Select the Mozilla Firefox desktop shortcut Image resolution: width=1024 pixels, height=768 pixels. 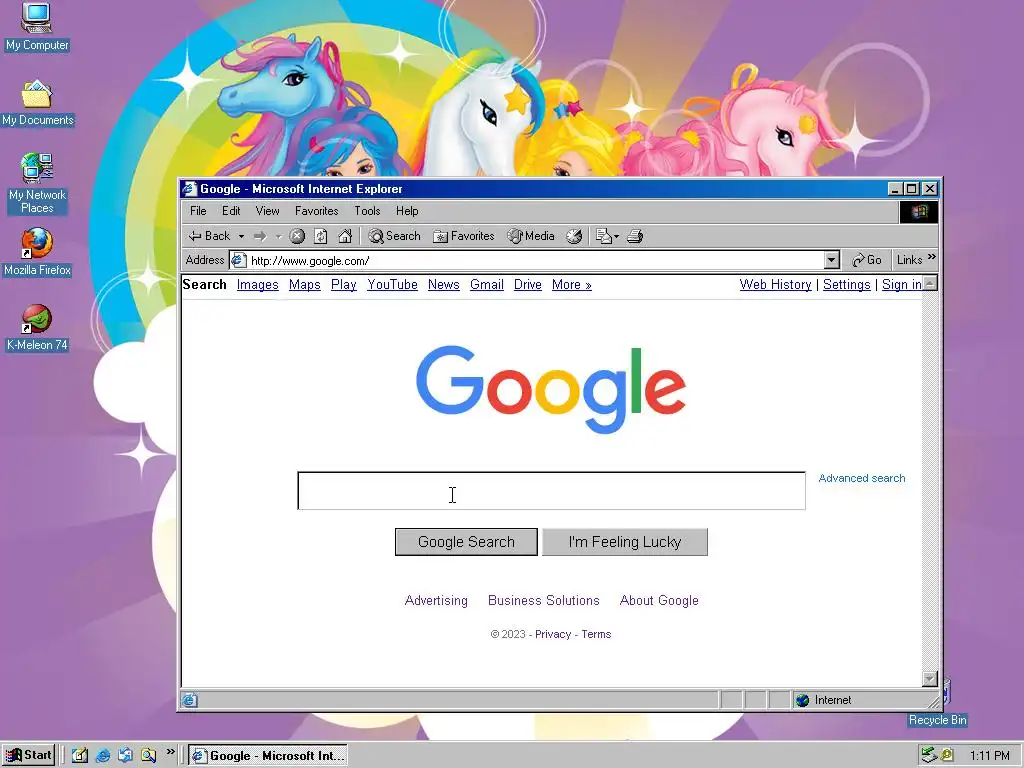[x=37, y=252]
